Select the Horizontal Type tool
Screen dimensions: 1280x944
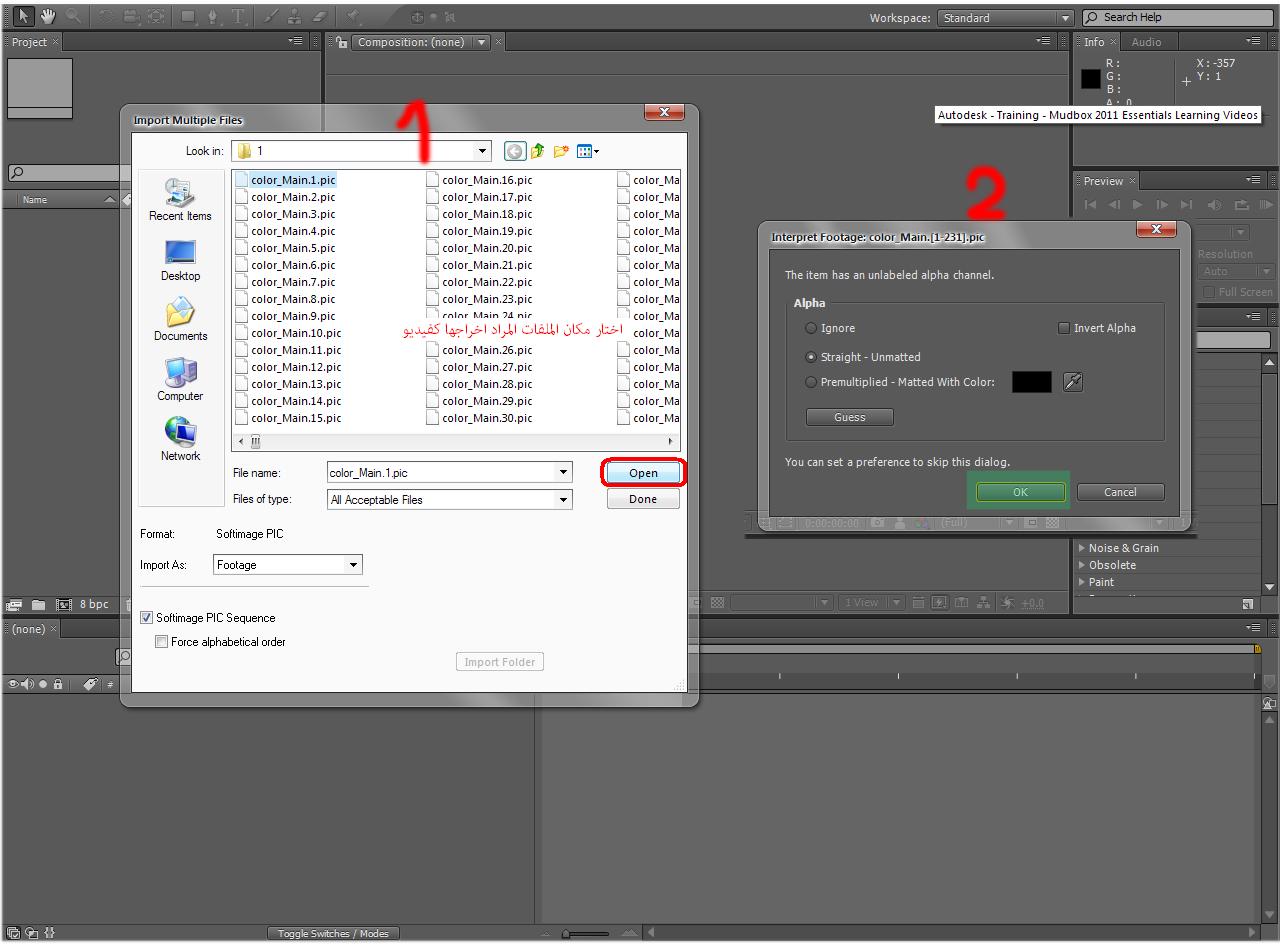point(239,16)
